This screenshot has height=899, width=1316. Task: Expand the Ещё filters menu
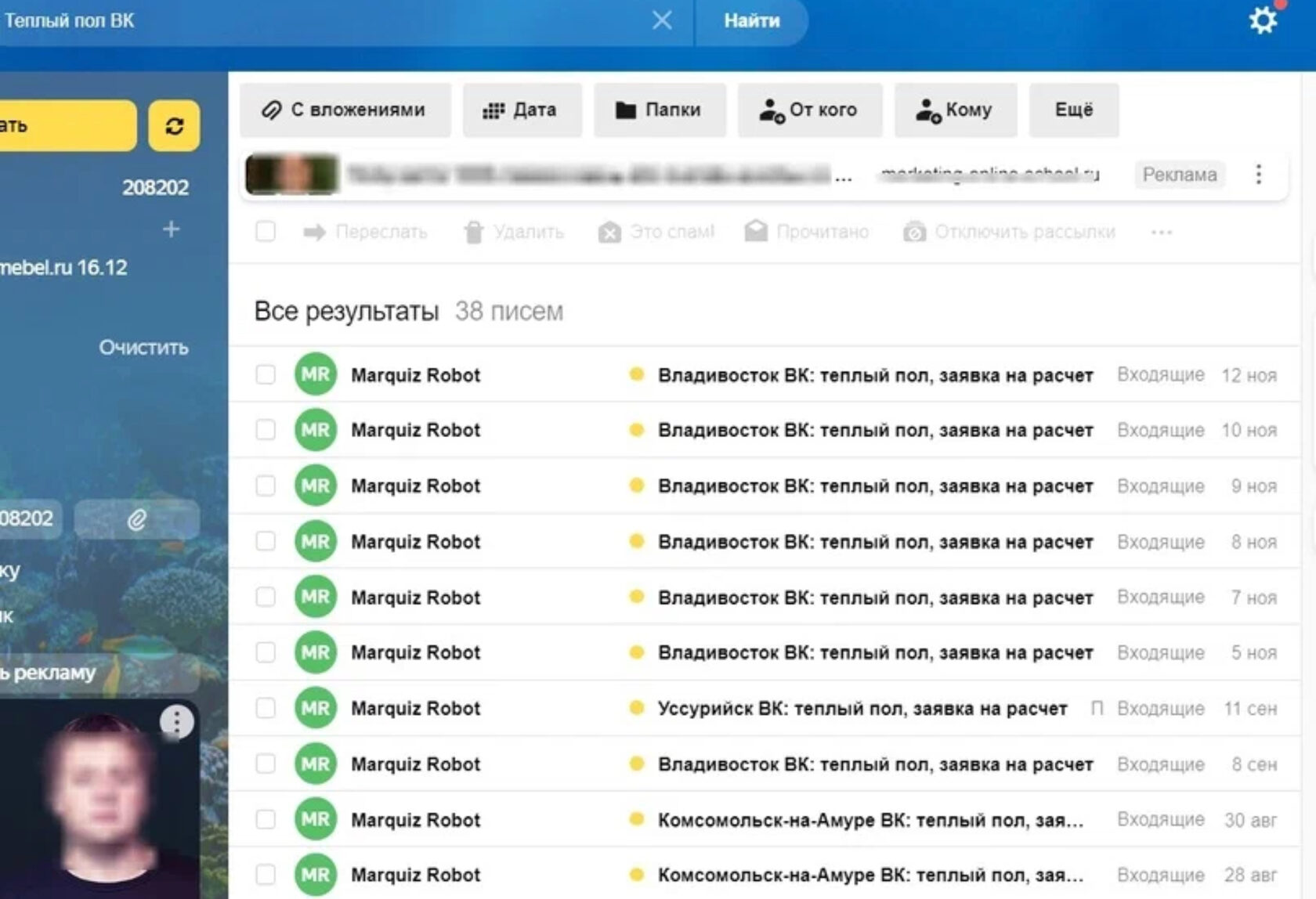[x=1074, y=110]
